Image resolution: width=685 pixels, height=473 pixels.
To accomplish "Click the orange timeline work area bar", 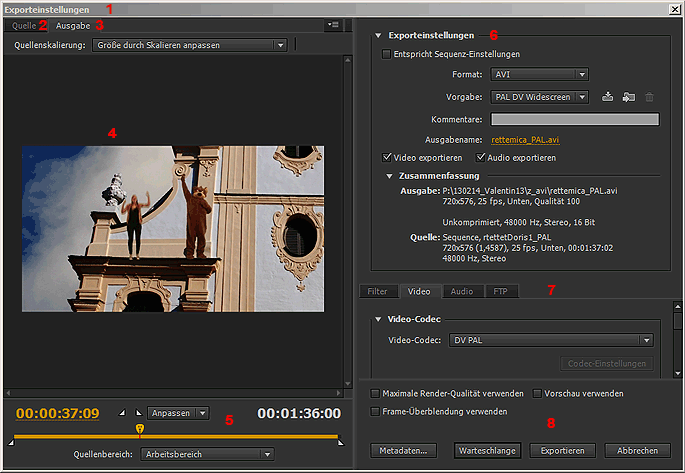I will [x=176, y=436].
